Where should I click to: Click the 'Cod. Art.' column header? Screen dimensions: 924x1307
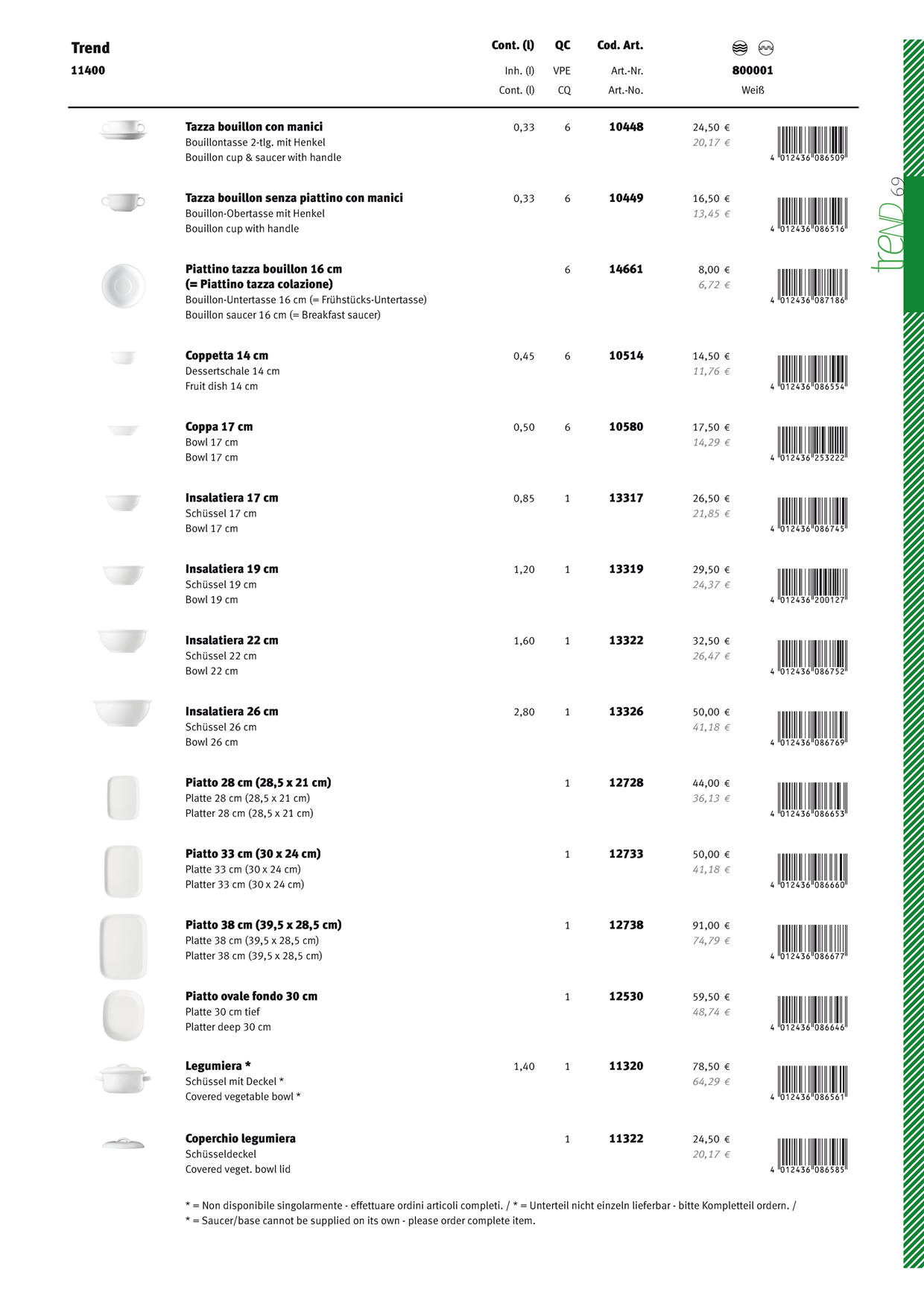coord(620,45)
